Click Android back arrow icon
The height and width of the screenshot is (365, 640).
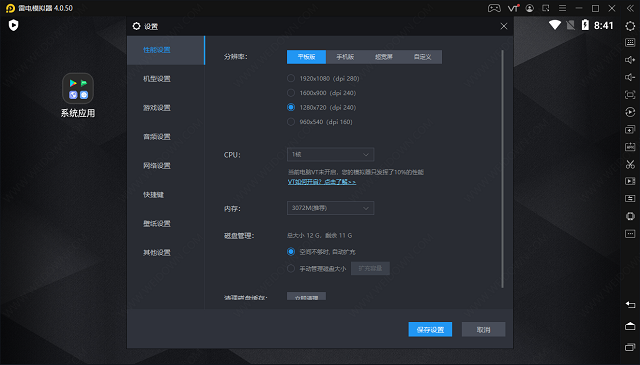coord(630,305)
